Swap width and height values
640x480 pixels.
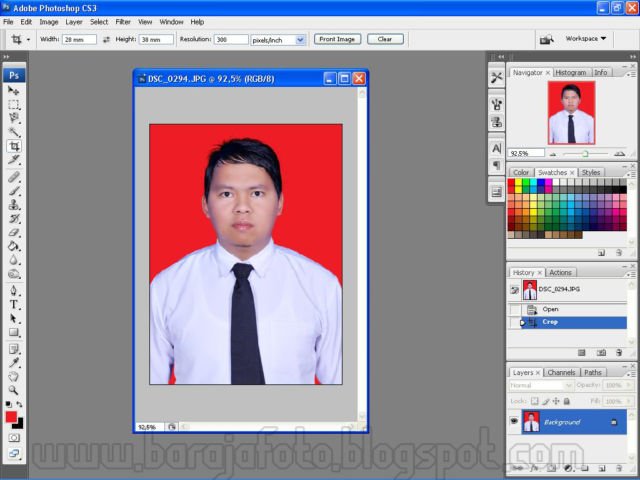coord(106,39)
